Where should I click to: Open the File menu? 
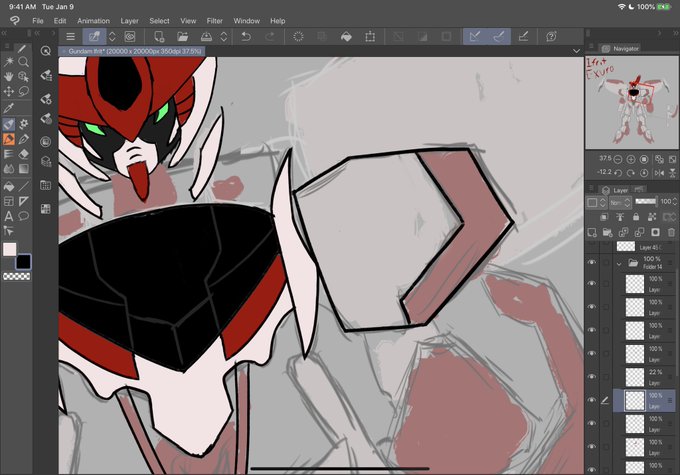[x=38, y=21]
